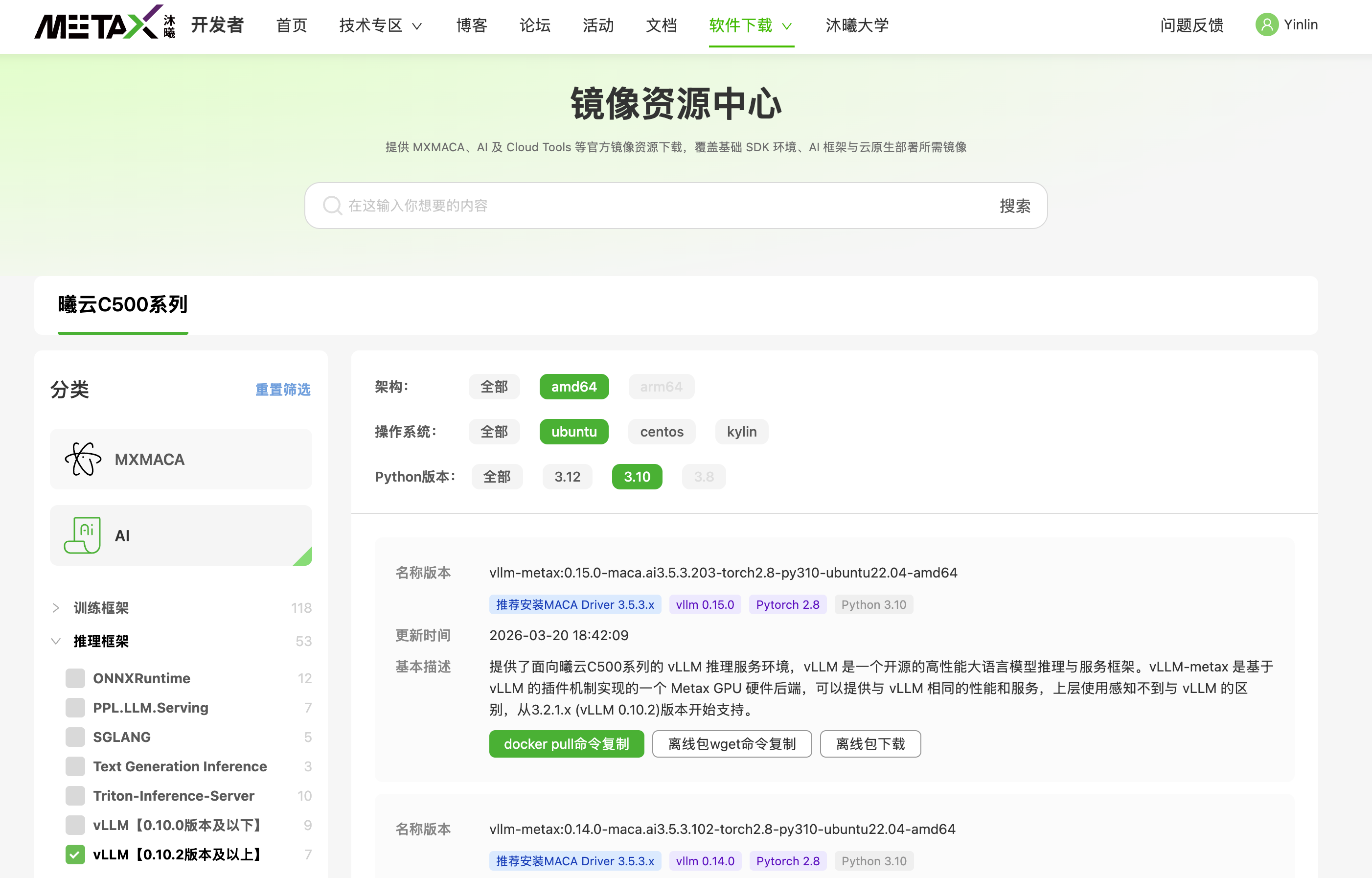Tick the SGLANG checkbox
This screenshot has height=878, width=1372.
click(x=75, y=737)
